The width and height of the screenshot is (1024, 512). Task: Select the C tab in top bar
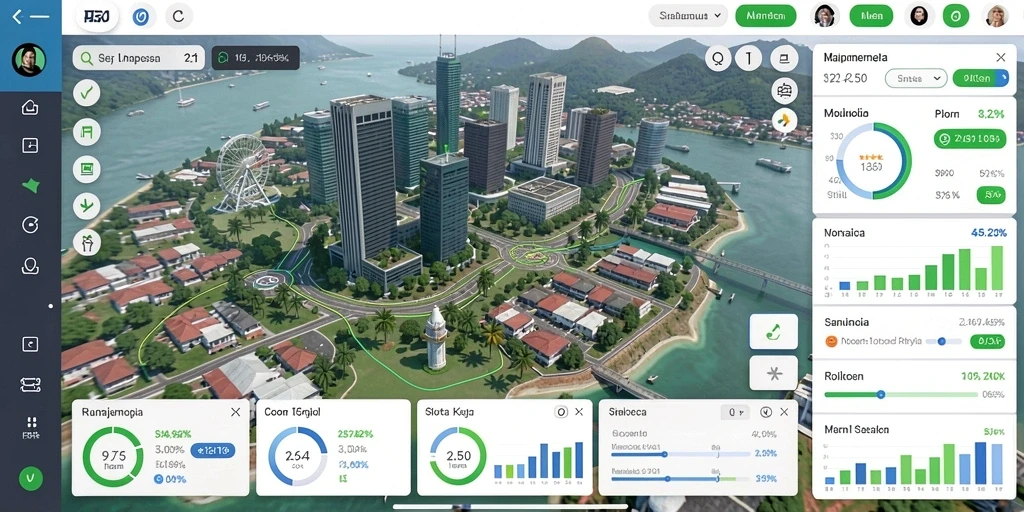[178, 16]
